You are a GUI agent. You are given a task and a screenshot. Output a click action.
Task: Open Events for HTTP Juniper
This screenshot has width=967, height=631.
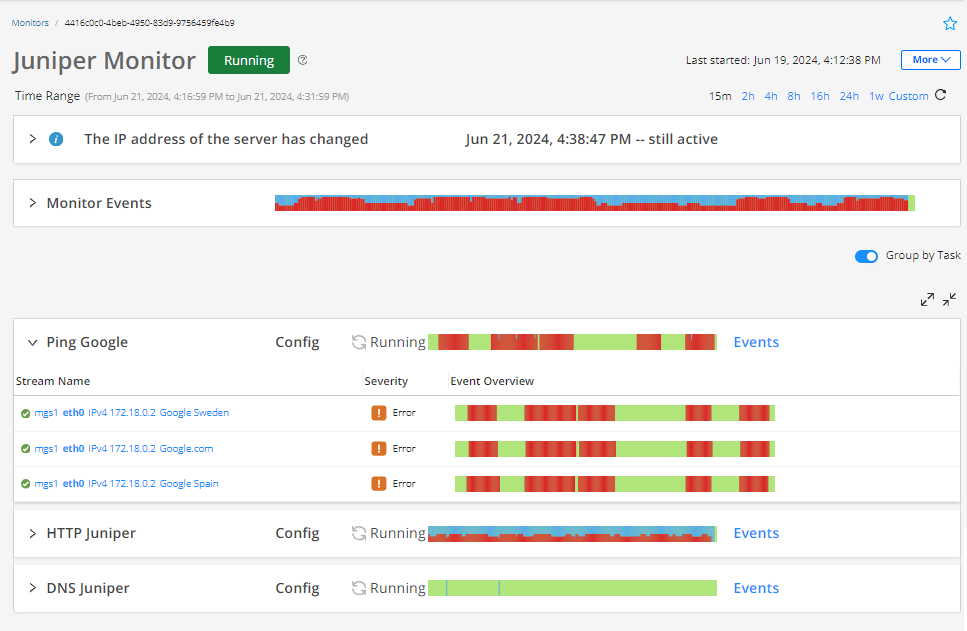coord(755,532)
